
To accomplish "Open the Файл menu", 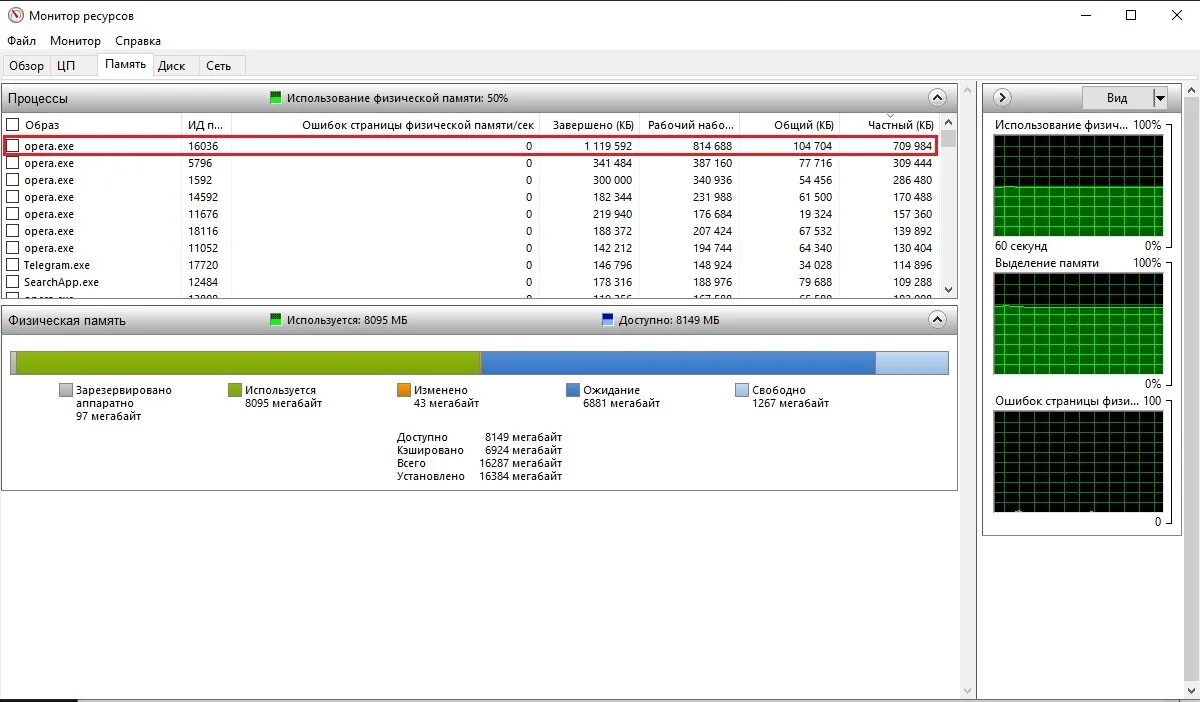I will (x=21, y=41).
